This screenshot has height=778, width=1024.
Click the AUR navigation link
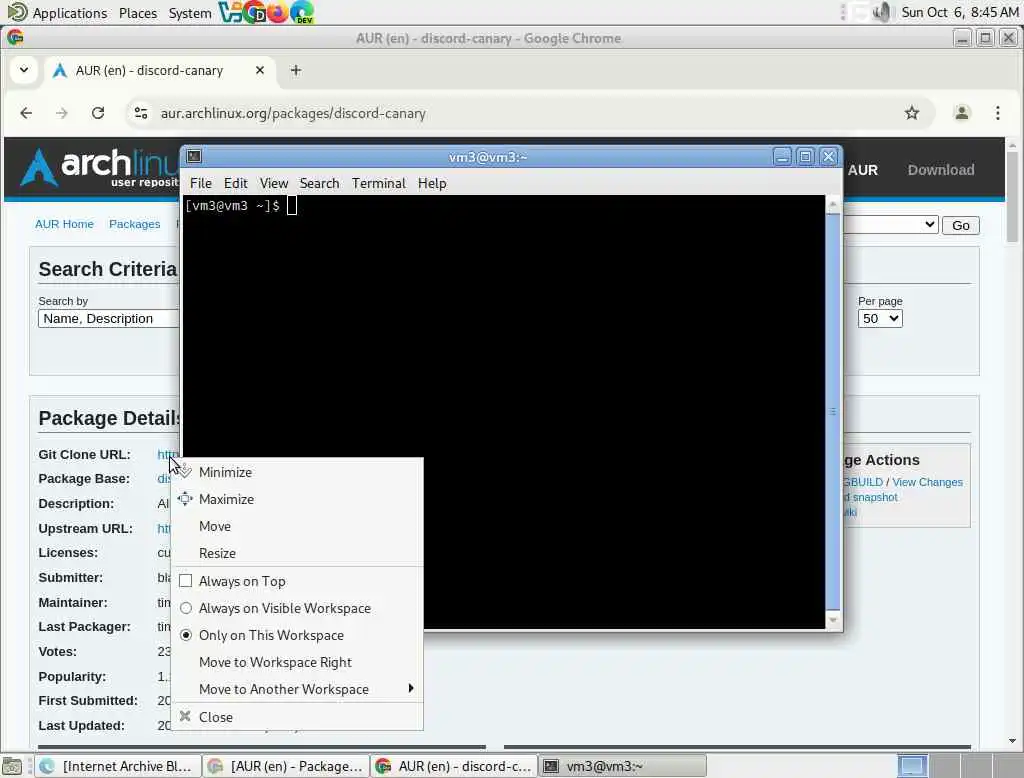point(863,170)
